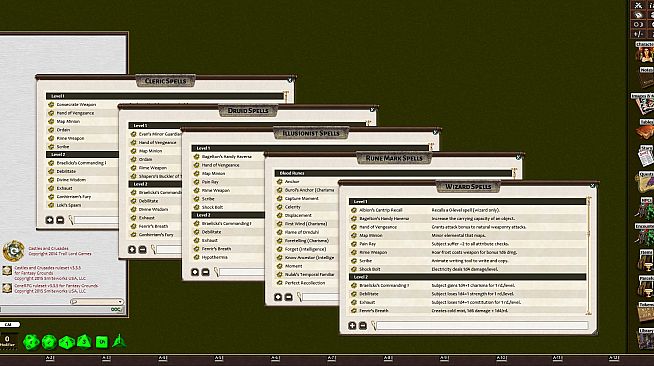Click Blood Runes header in Rune Mark Spells
This screenshot has height=366, width=654.
(393, 173)
